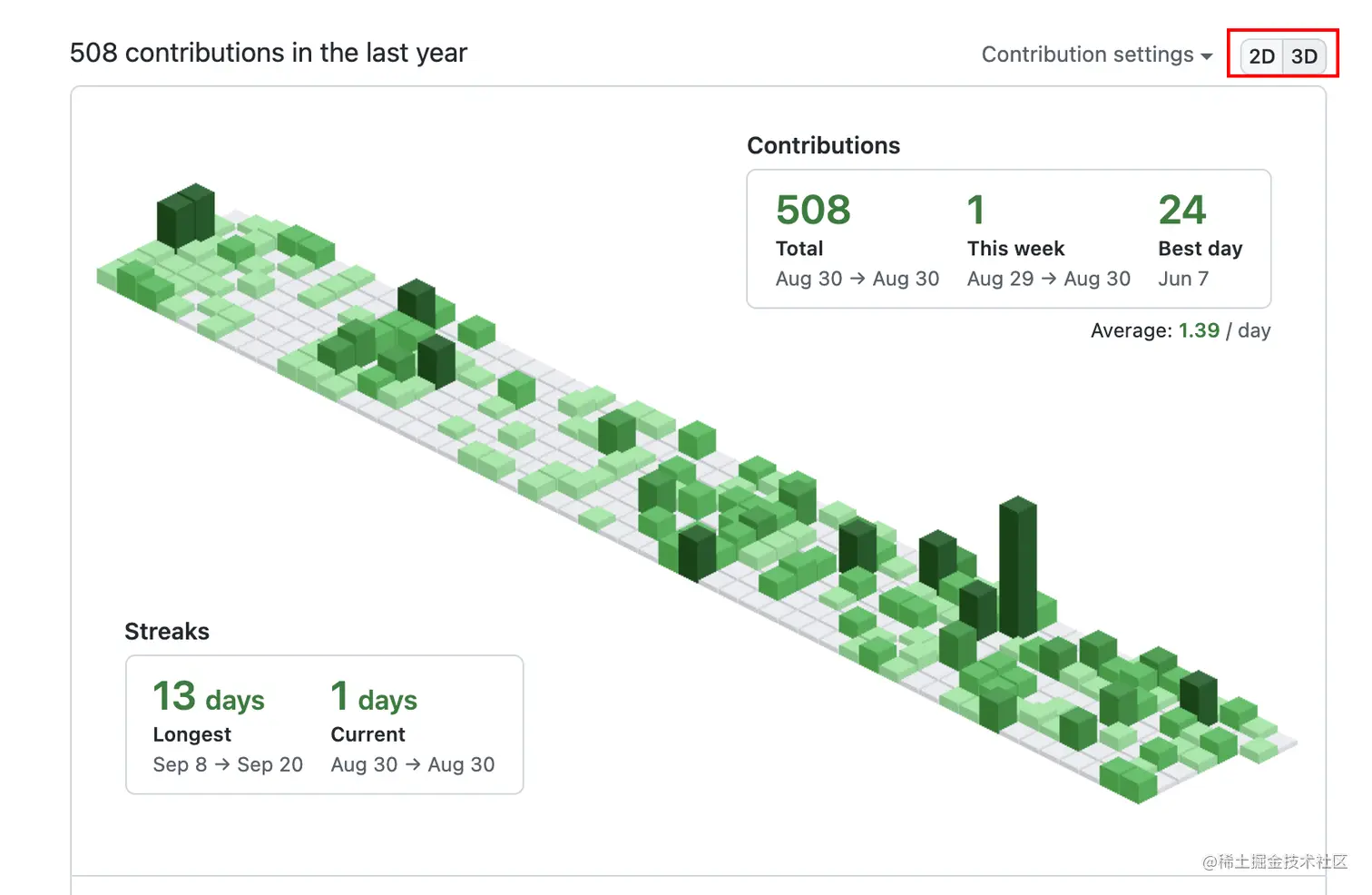Select the 3D tab in the view switcher
The width and height of the screenshot is (1372, 895).
click(1305, 55)
